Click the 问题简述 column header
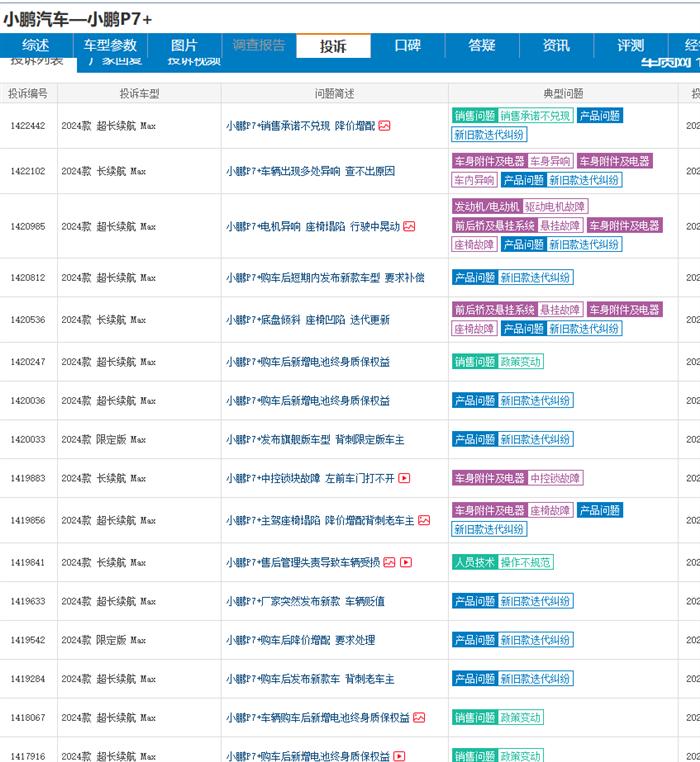700x762 pixels. pos(334,94)
